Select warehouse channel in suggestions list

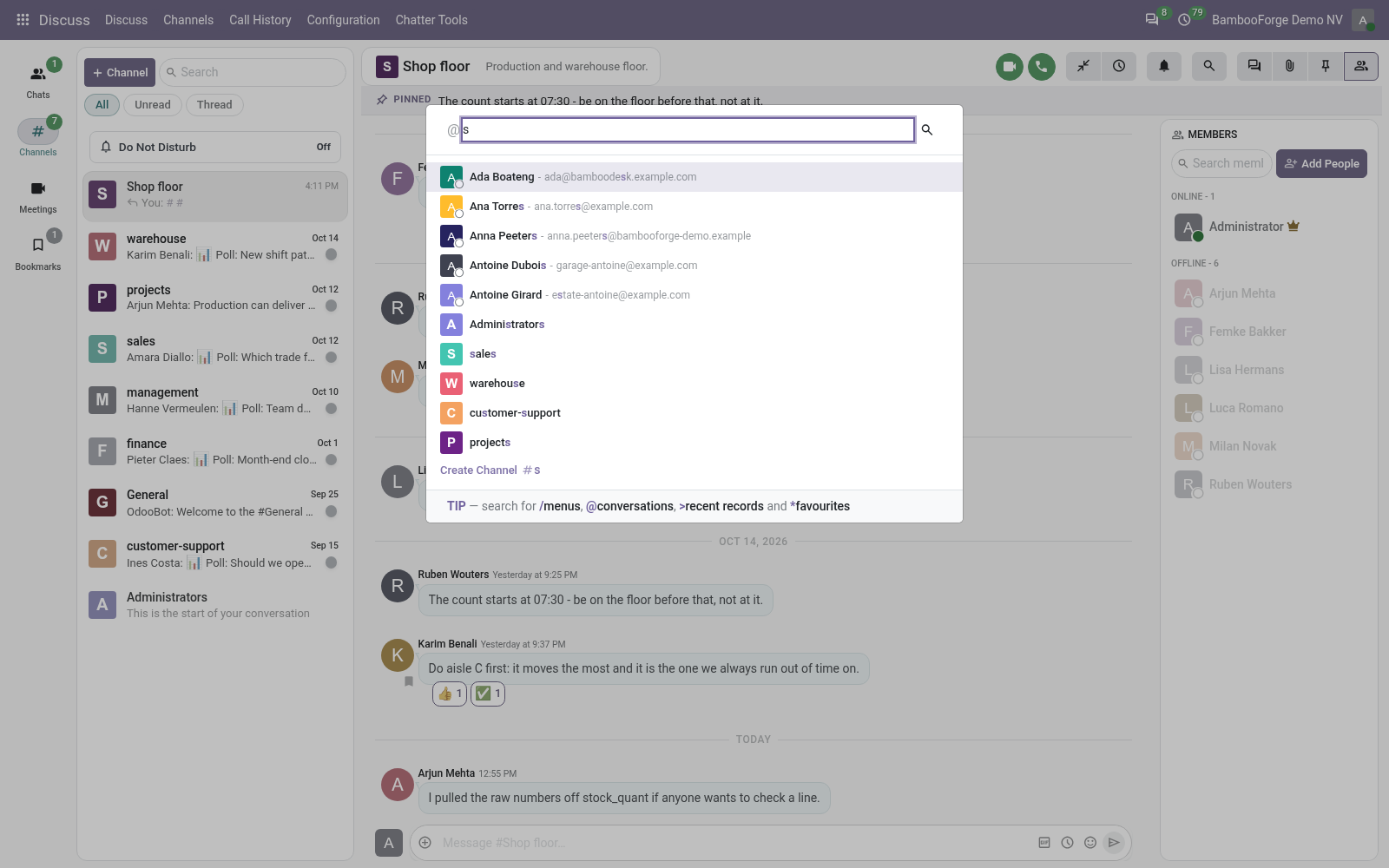click(694, 384)
